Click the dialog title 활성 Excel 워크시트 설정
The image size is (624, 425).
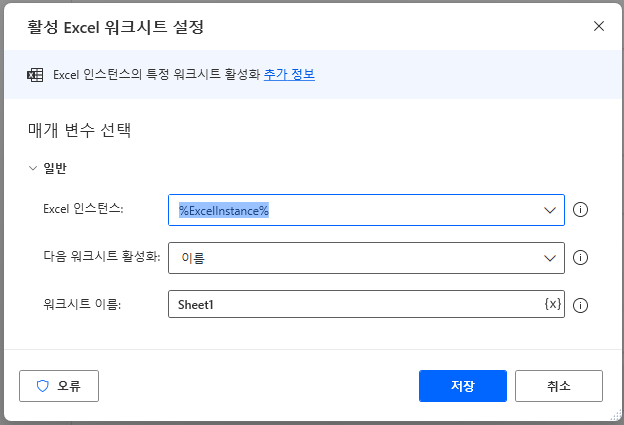tap(115, 27)
